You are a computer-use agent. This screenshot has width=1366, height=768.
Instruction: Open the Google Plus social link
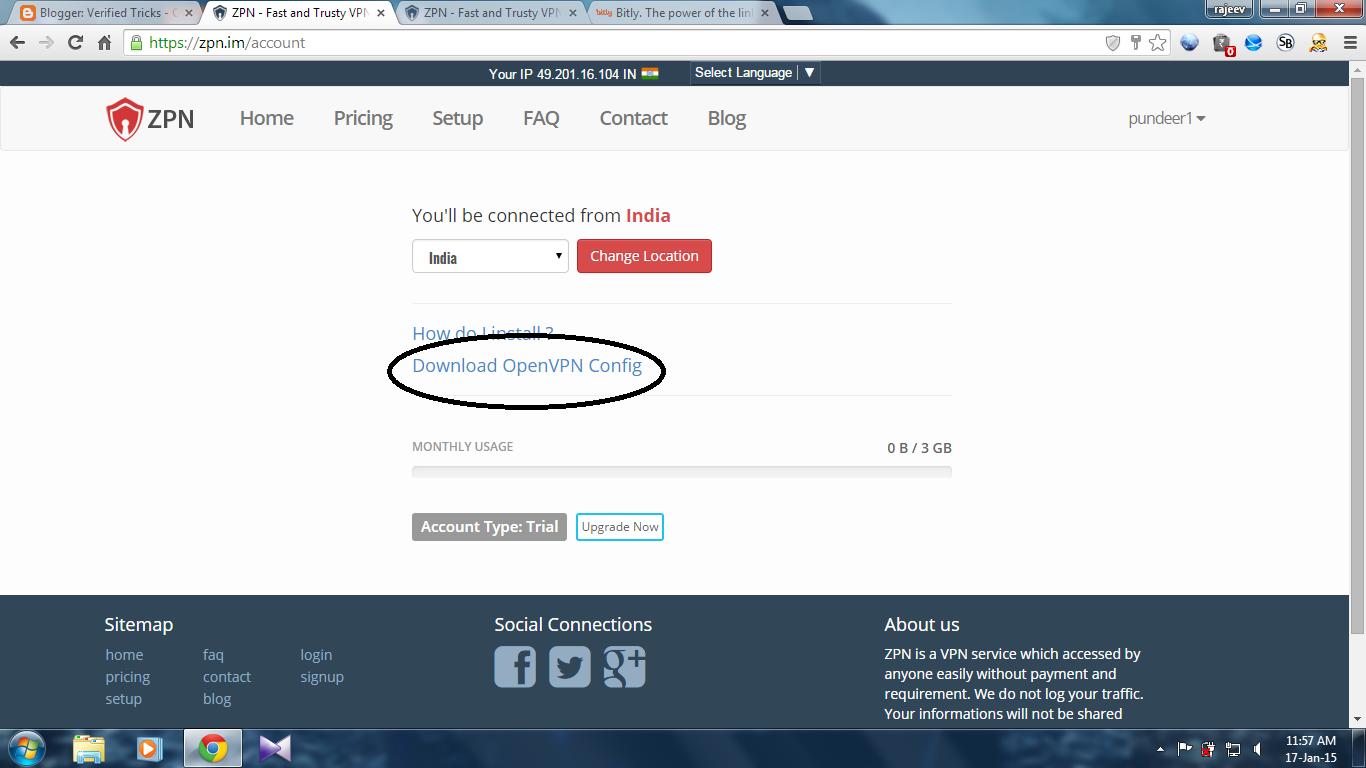coord(625,667)
